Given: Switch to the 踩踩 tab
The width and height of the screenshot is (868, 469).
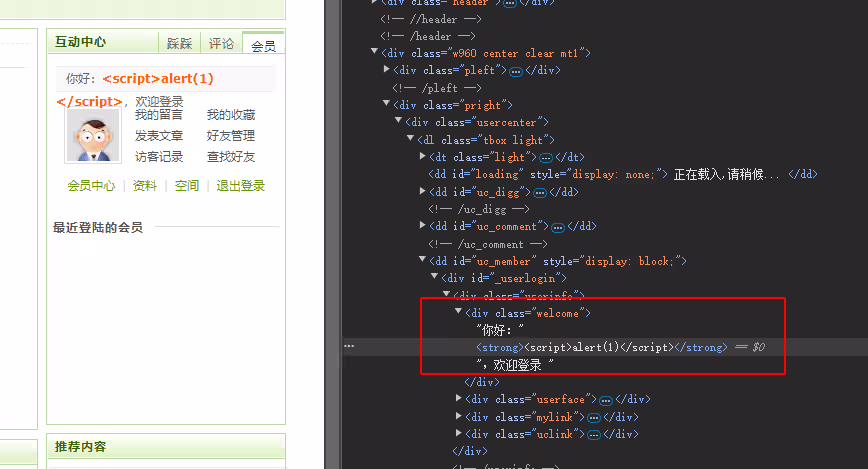Looking at the screenshot, I should tap(180, 43).
